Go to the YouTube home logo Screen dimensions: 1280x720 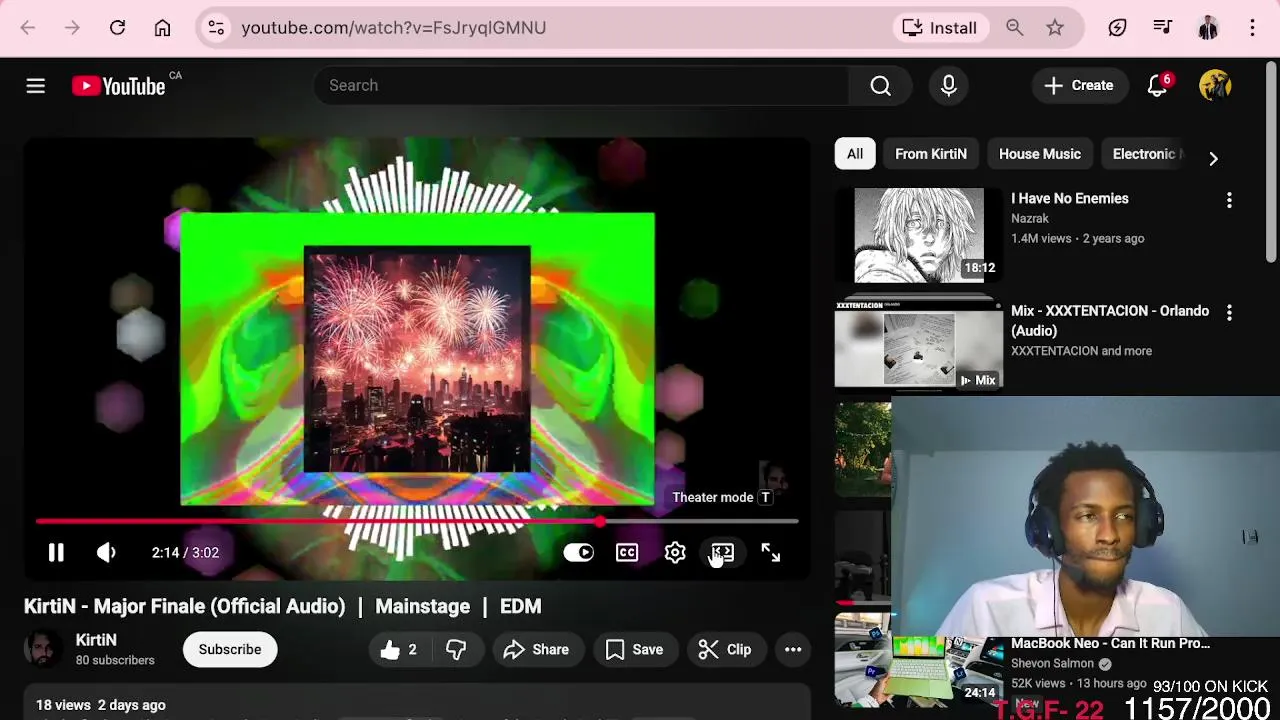(119, 86)
